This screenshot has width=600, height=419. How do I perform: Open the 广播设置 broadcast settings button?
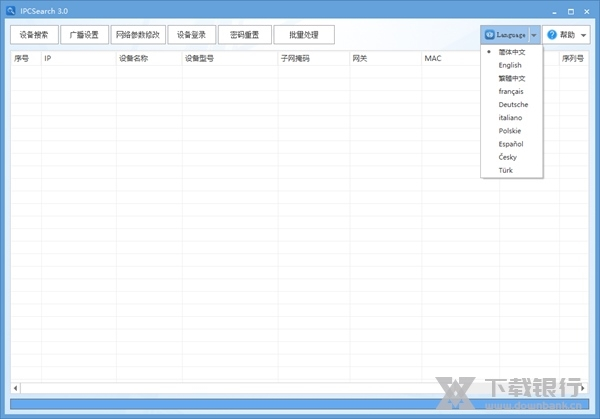tap(84, 35)
